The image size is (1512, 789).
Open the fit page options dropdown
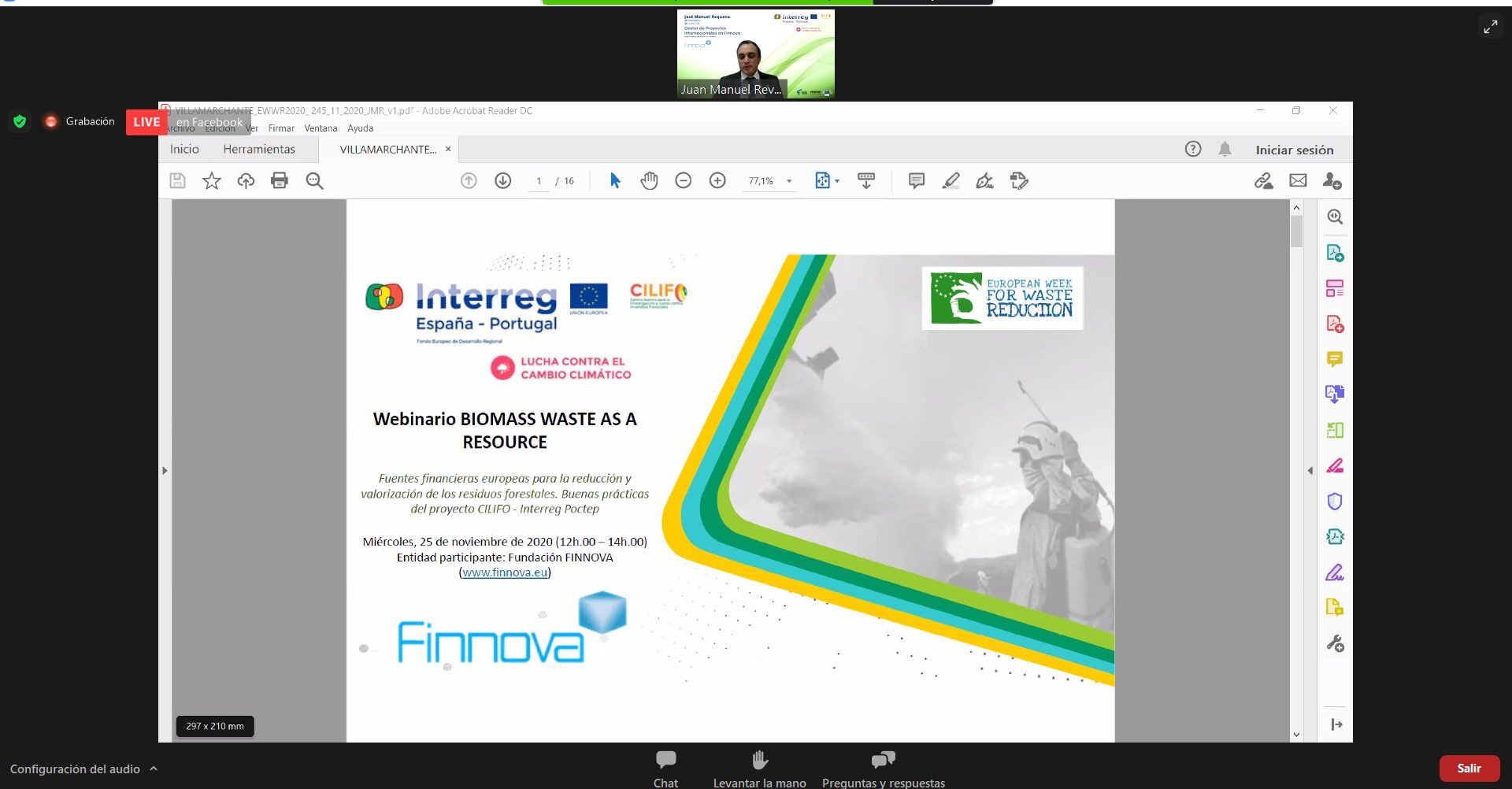pyautogui.click(x=836, y=181)
